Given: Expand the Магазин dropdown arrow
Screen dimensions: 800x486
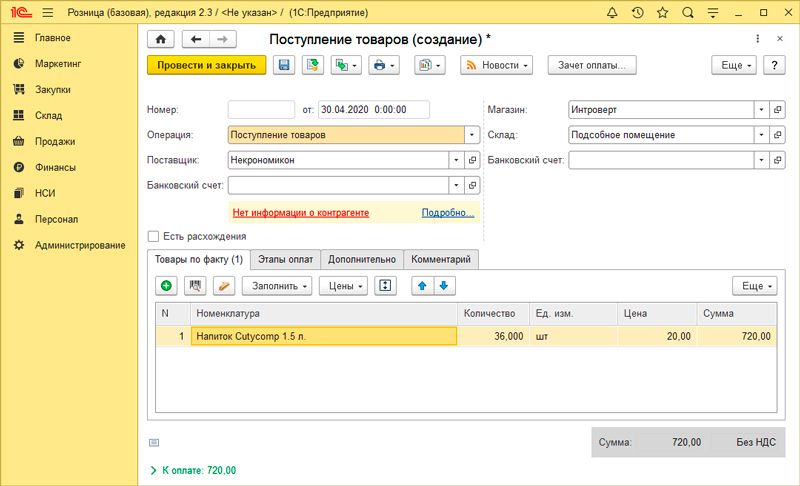Looking at the screenshot, I should (761, 110).
